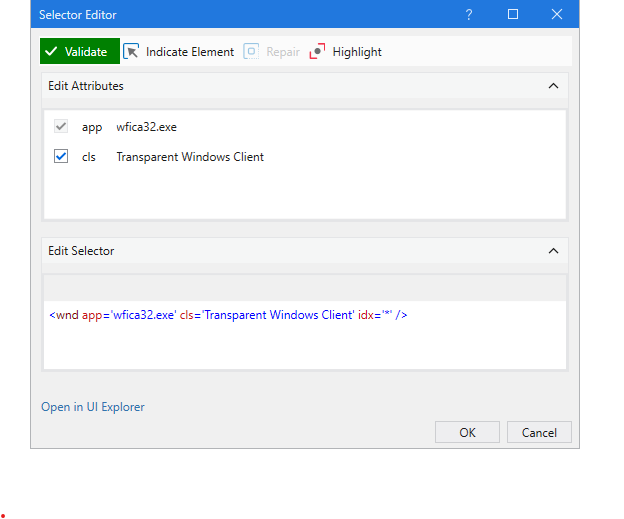Select the Transparent Windows Client value

190,157
